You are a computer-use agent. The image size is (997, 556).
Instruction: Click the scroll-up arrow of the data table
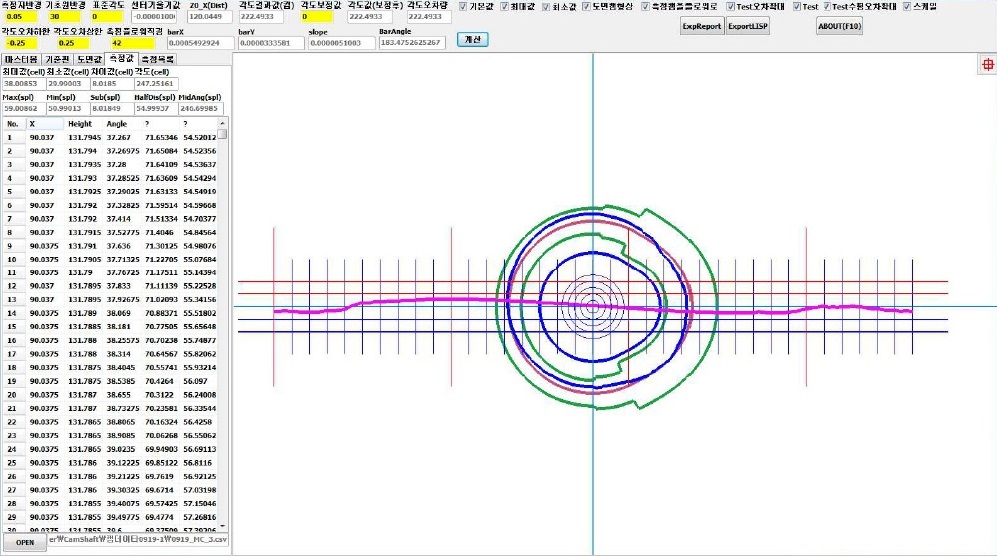click(x=223, y=123)
